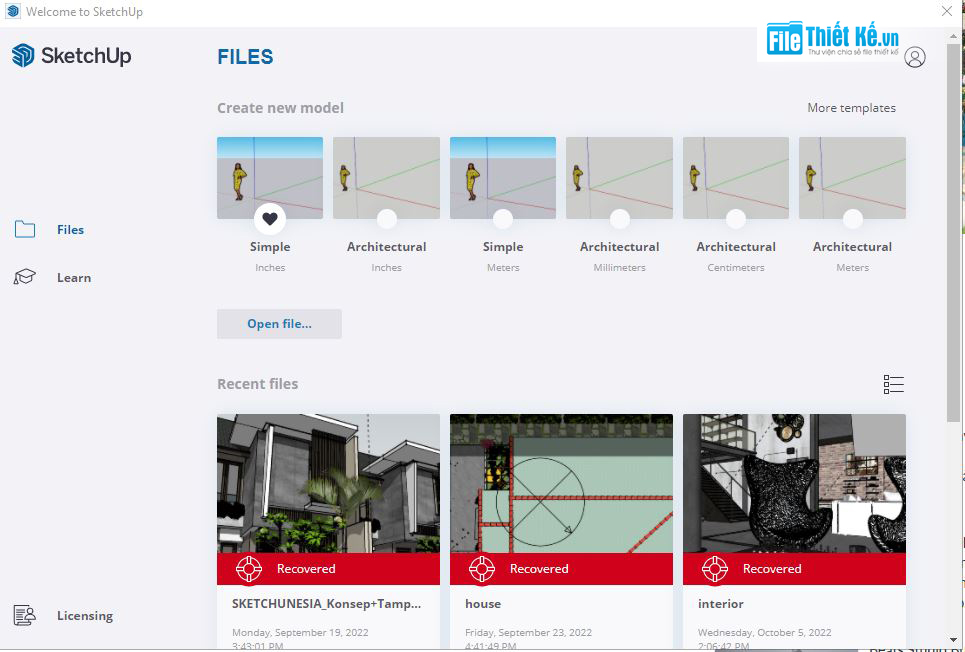Click the recovered lifebuoy icon on interior

tap(715, 569)
